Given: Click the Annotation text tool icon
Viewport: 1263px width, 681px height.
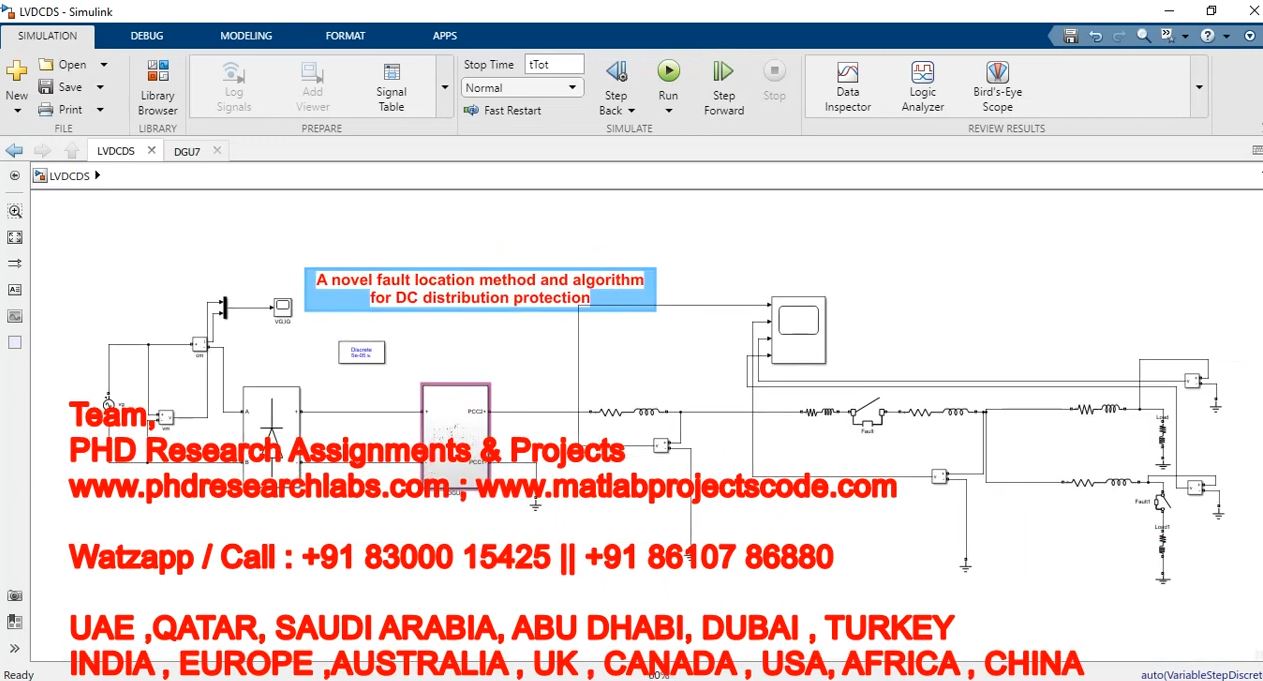Looking at the screenshot, I should click(15, 290).
